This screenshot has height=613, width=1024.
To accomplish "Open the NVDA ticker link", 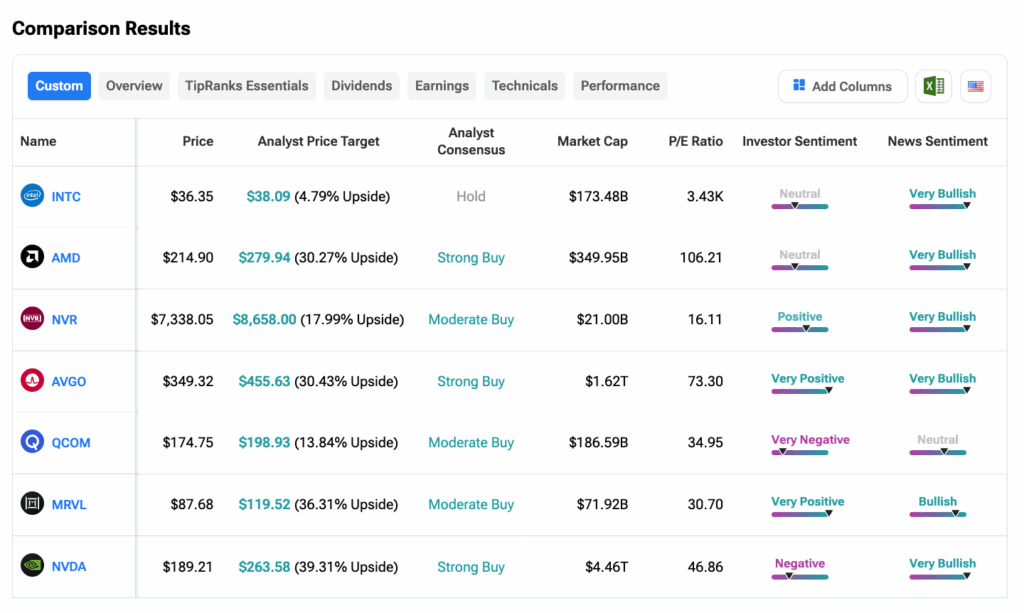I will tap(69, 566).
